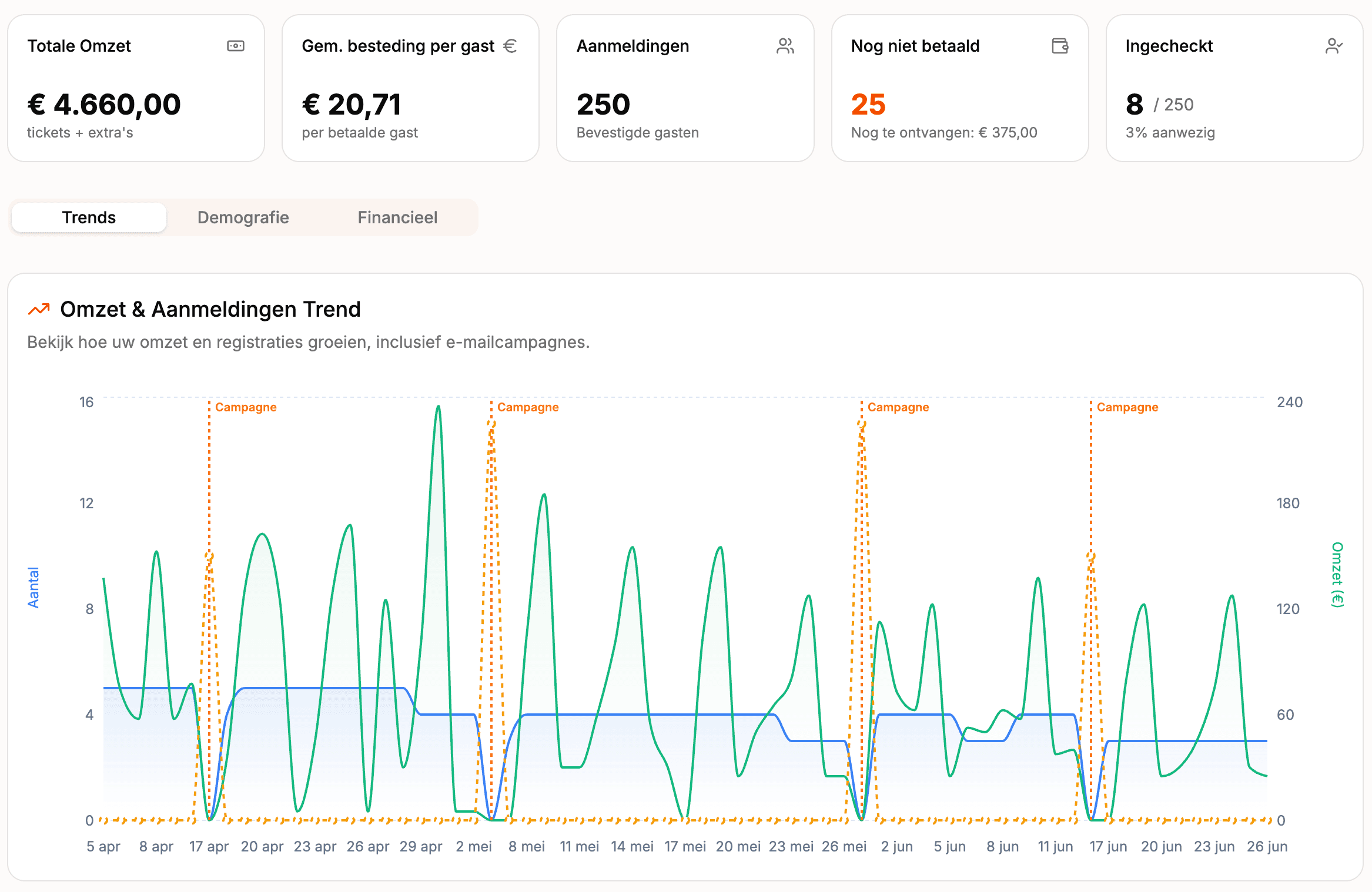Click the 'Gem. besteding per gast' card title
1372x892 pixels.
pos(398,46)
